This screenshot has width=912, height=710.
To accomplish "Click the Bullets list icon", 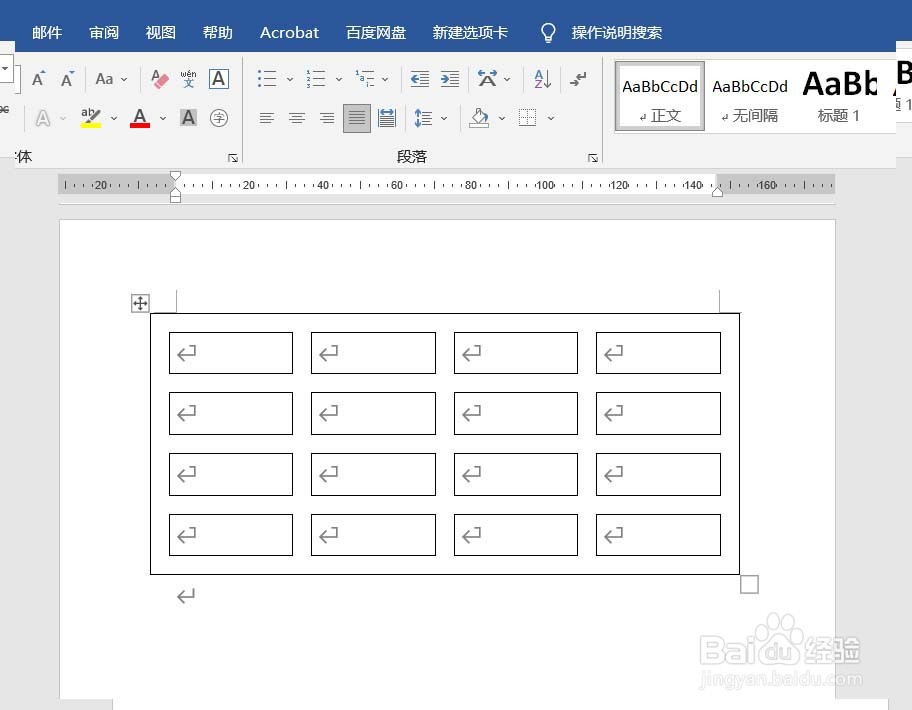I will (267, 79).
